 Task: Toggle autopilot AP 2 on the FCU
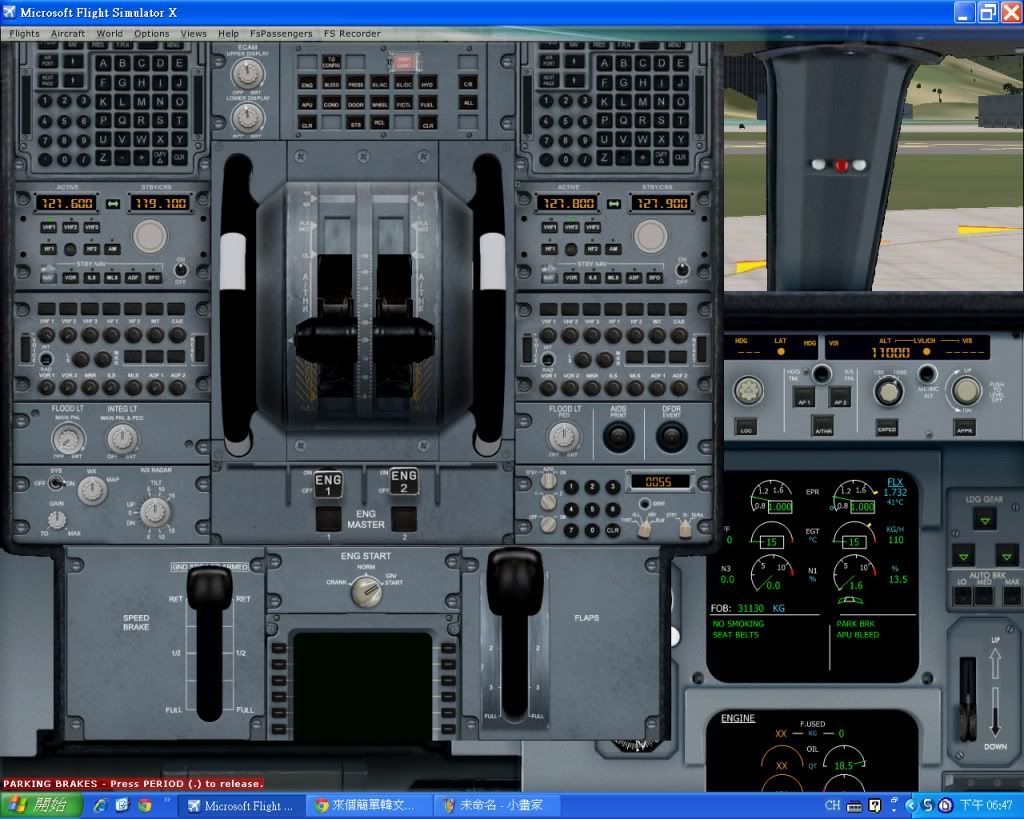840,397
